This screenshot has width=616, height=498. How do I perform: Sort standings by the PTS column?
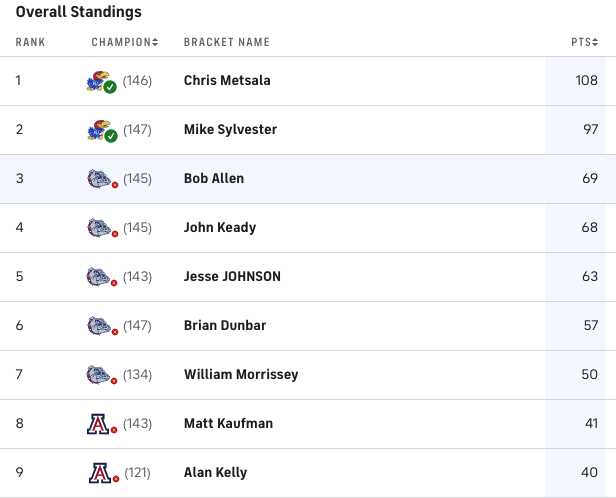[x=585, y=42]
